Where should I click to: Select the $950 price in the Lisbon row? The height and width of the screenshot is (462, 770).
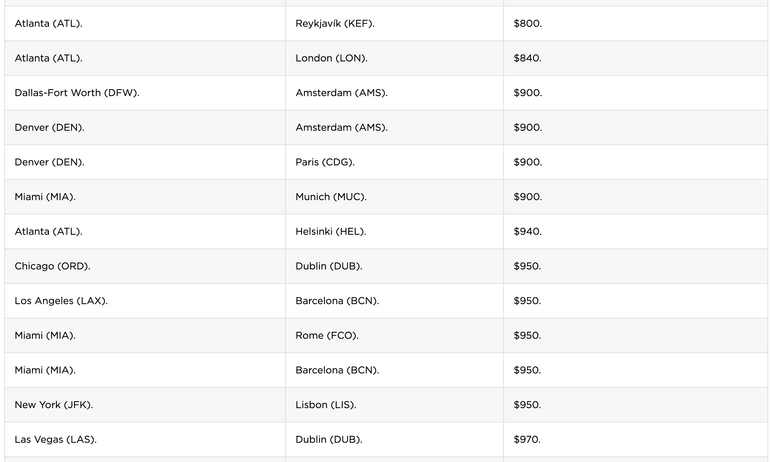point(527,405)
